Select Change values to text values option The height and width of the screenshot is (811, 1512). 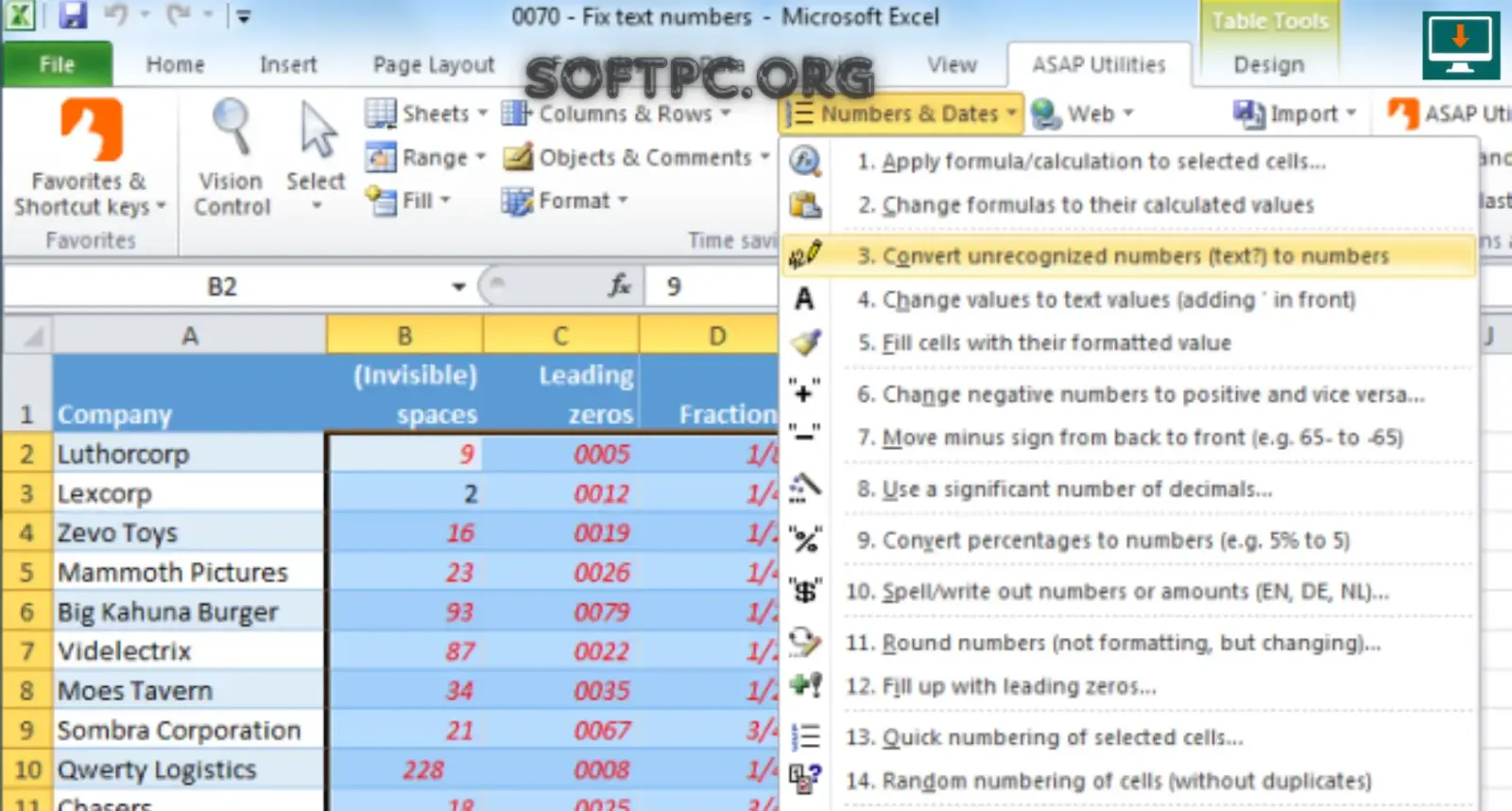click(x=1129, y=300)
